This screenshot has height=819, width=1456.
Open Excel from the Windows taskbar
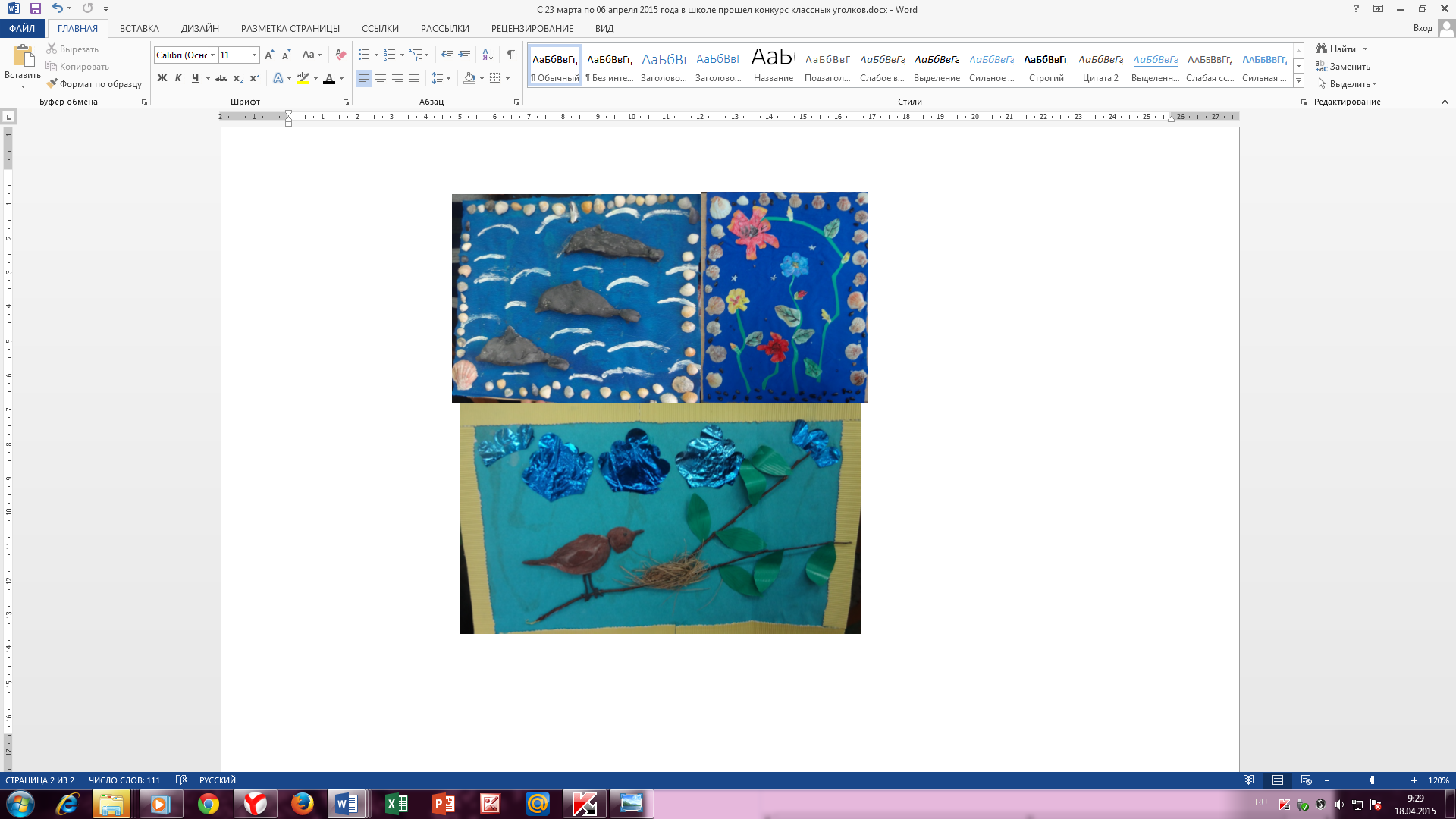[x=396, y=804]
